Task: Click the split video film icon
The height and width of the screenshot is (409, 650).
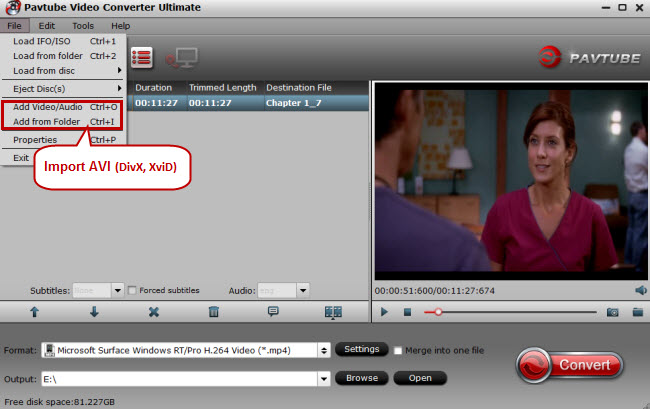Action: click(x=333, y=312)
